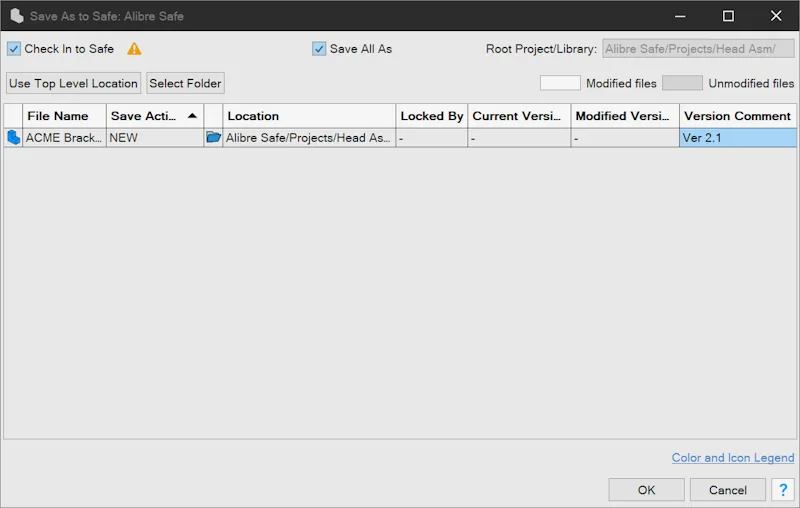Toggle the Save All As checkbox
Screen dimensions: 800x508
click(319, 49)
